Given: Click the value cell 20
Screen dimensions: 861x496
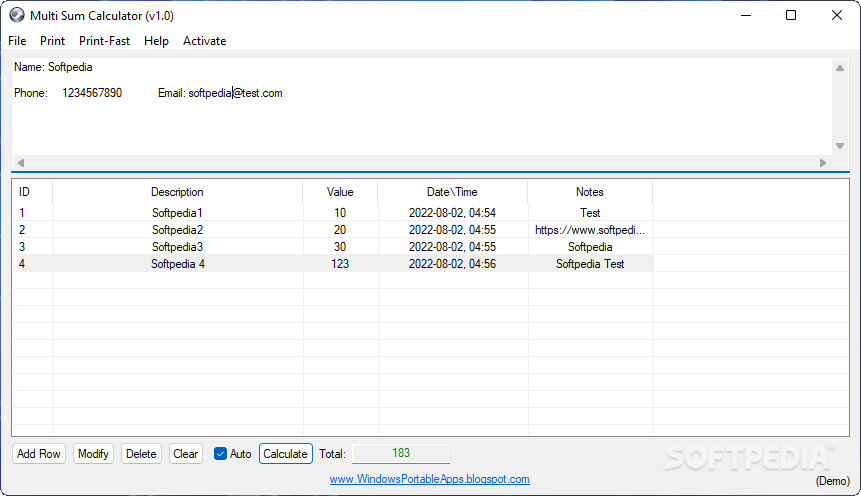Looking at the screenshot, I should pyautogui.click(x=340, y=230).
